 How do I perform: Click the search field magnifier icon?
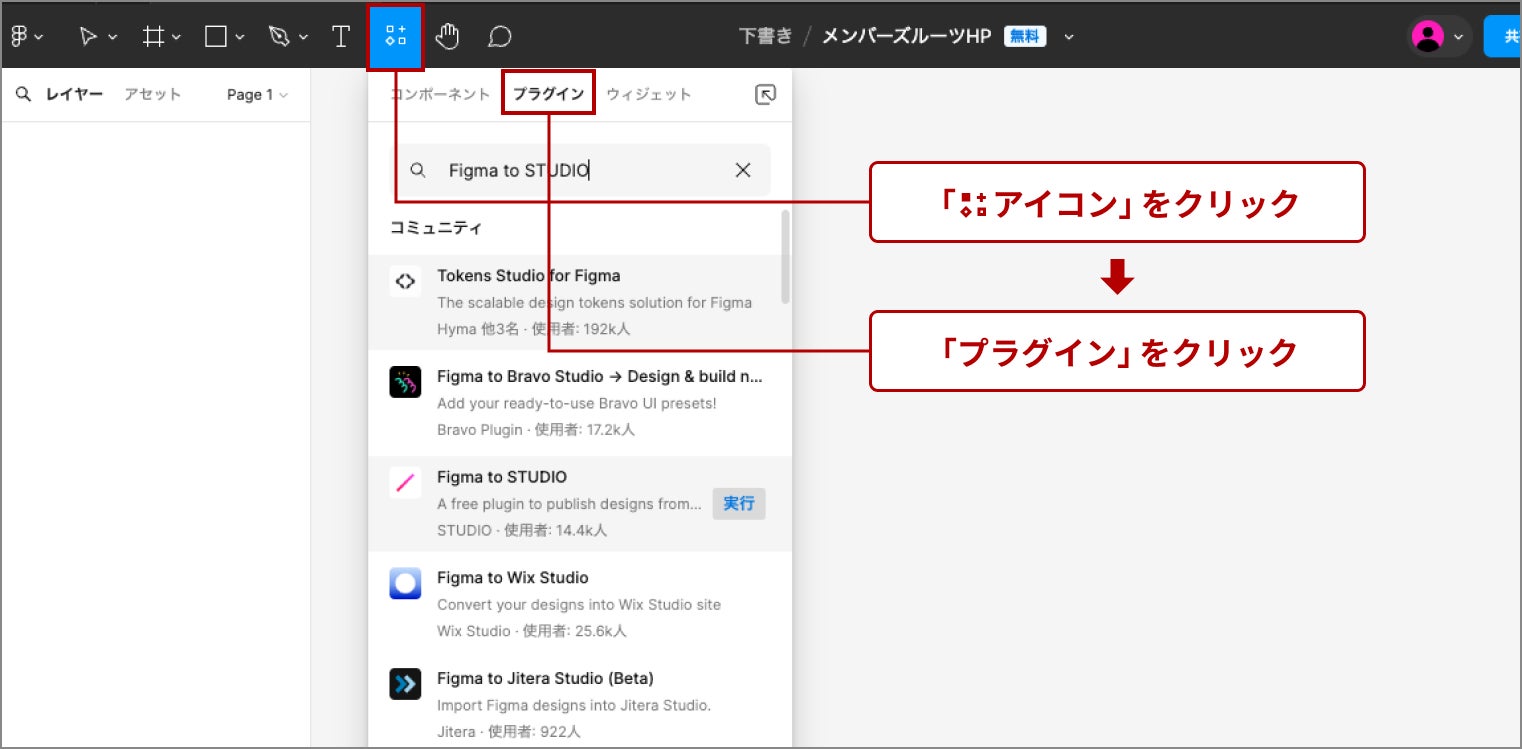pyautogui.click(x=419, y=171)
